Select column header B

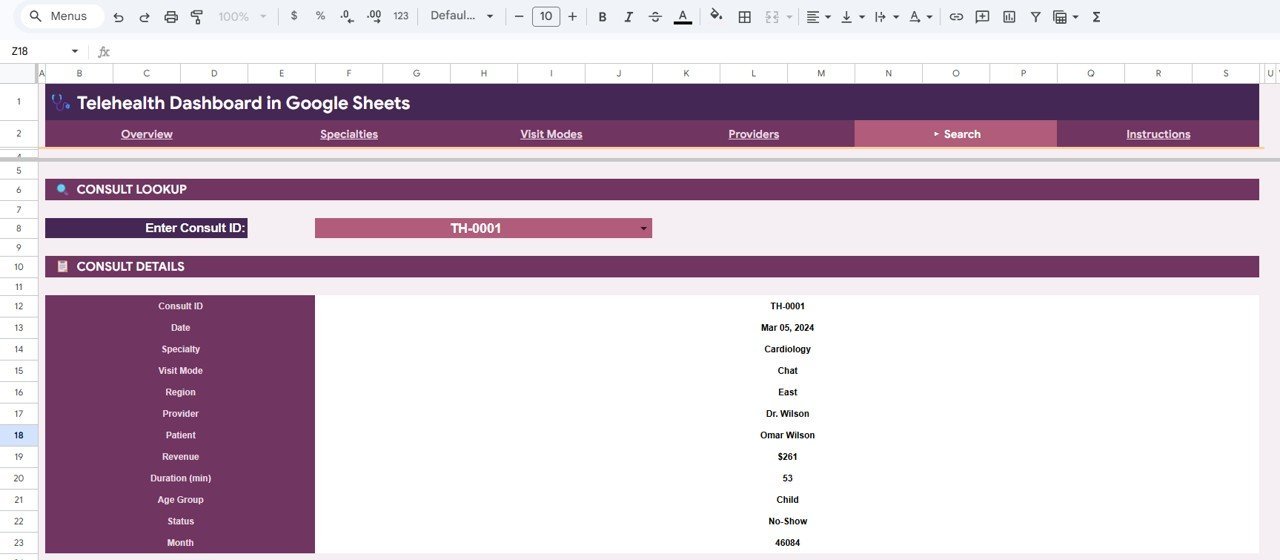pos(79,73)
